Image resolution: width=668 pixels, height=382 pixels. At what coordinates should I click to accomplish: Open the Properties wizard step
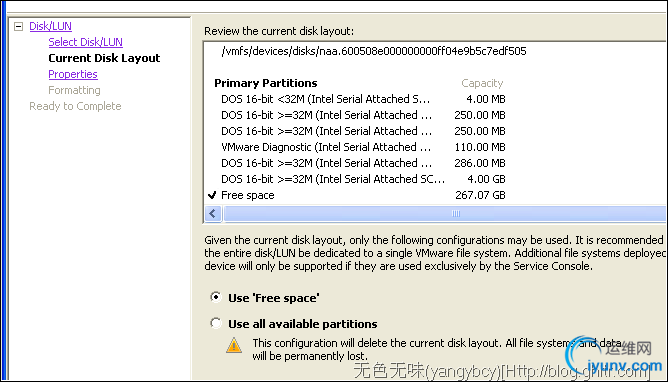tap(73, 74)
